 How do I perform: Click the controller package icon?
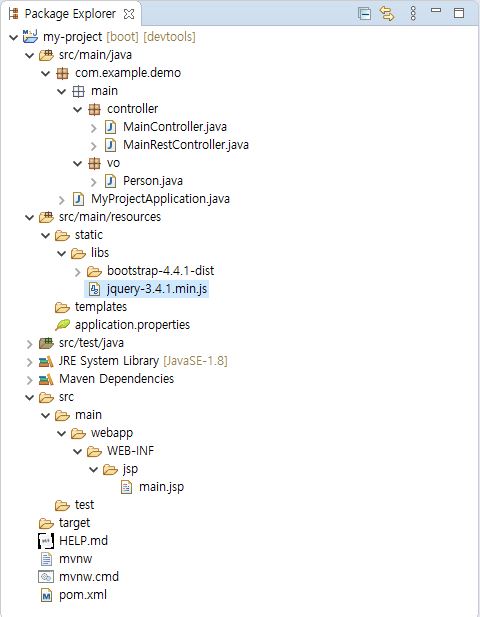click(94, 109)
